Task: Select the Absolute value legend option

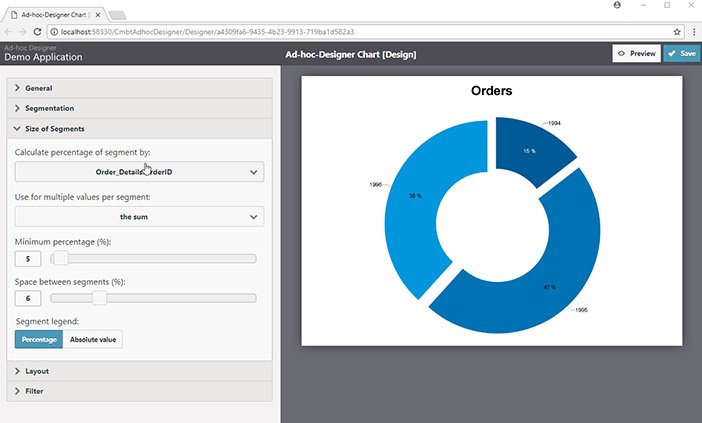Action: [93, 339]
